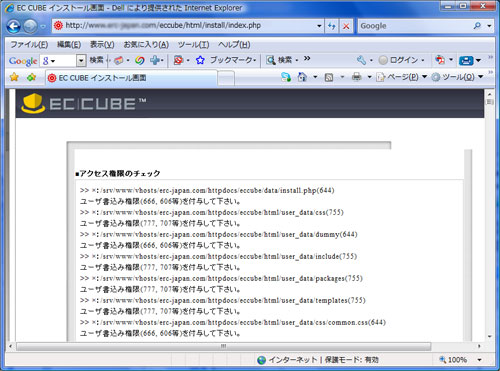Click the magnifier icon in search box
500x371 pixels.
(477, 26)
